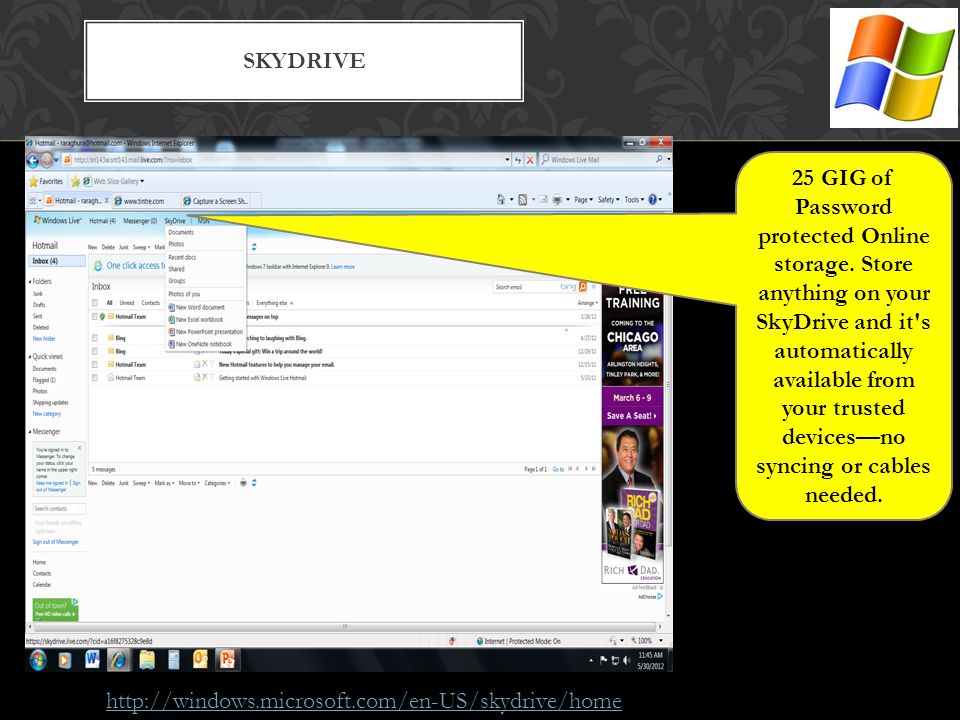This screenshot has height=720, width=960.
Task: Open Windows Start button on taskbar
Action: click(x=38, y=660)
